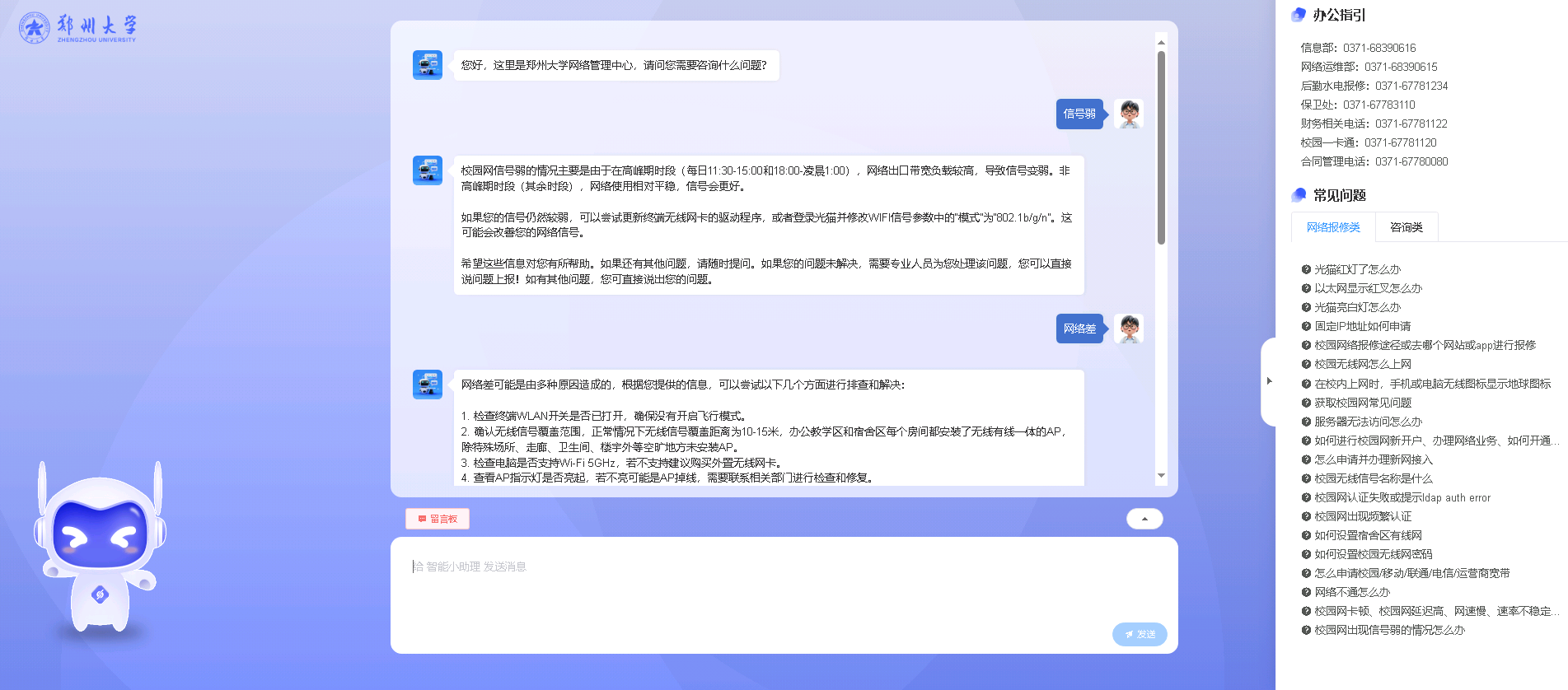Click user avatar next to 网络差 message
The height and width of the screenshot is (690, 1568).
[x=1129, y=329]
